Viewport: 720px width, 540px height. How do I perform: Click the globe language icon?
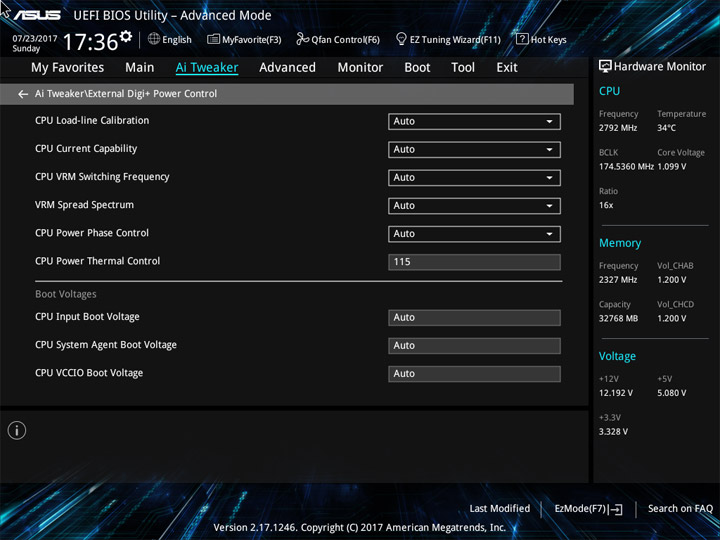click(154, 39)
